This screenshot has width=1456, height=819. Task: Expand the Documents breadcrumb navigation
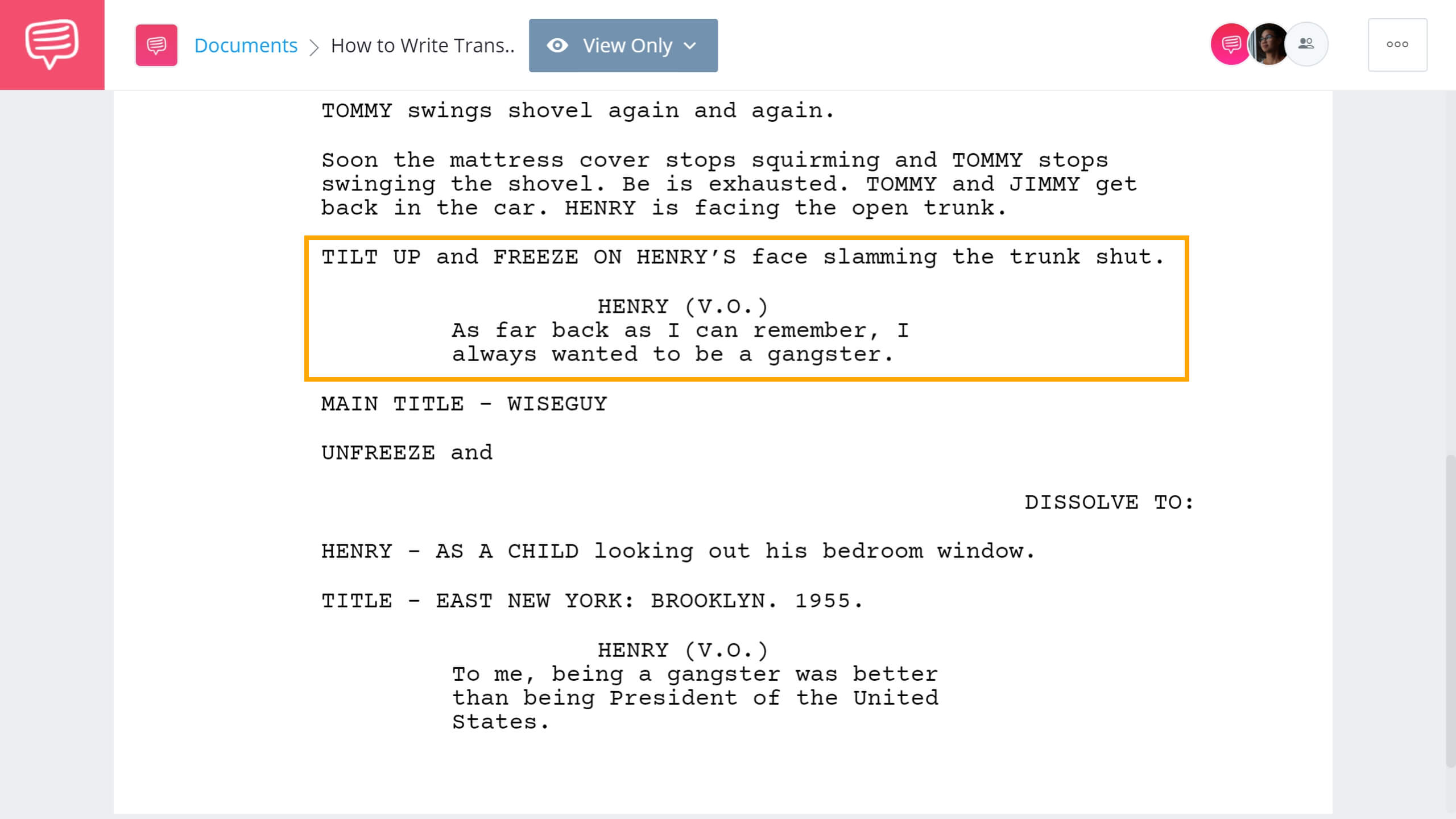[246, 45]
